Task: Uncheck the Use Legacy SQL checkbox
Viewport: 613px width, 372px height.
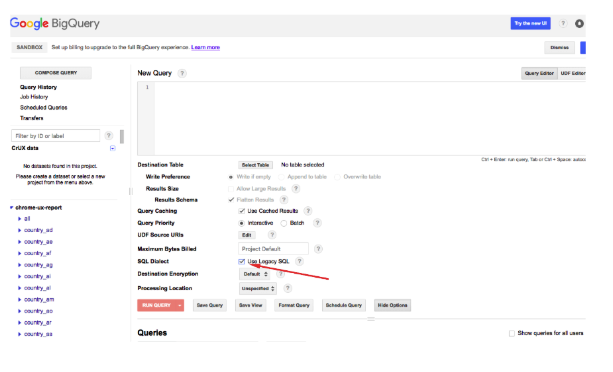Action: 242,261
